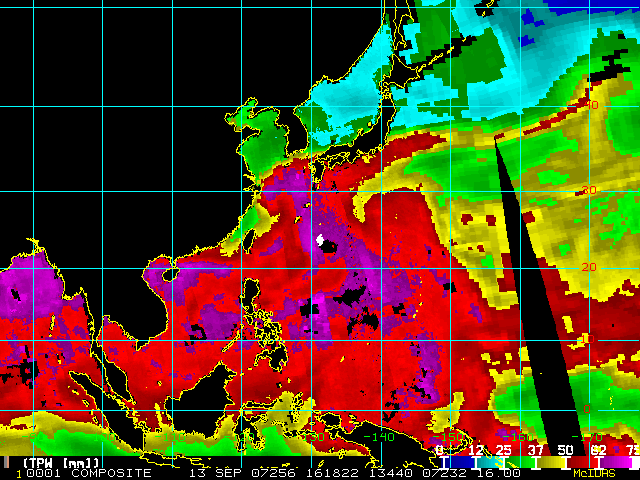Click the '40' latitude label
Viewport: 640px width, 480px height.
tap(591, 105)
